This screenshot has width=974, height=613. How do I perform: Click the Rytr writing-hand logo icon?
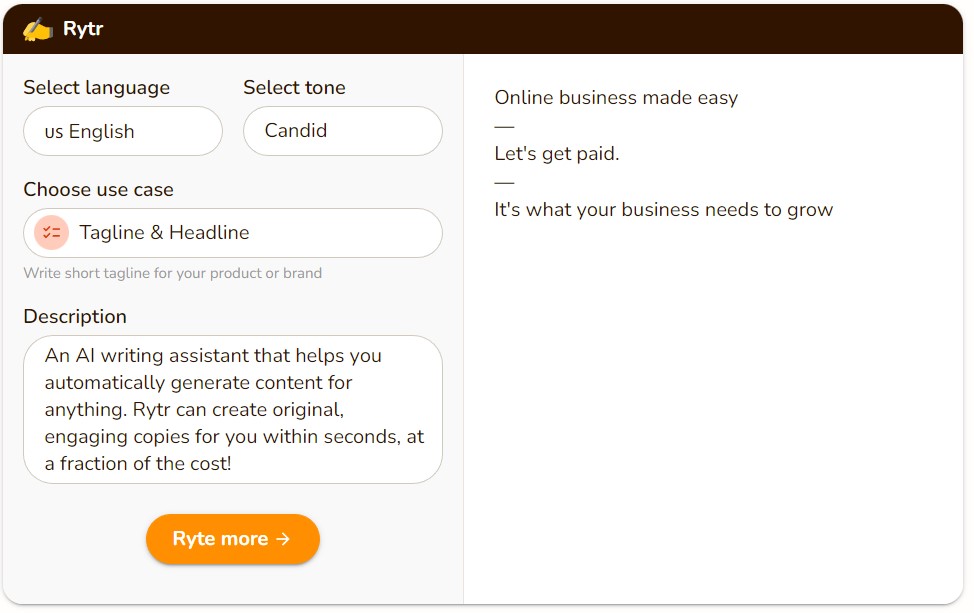[37, 29]
